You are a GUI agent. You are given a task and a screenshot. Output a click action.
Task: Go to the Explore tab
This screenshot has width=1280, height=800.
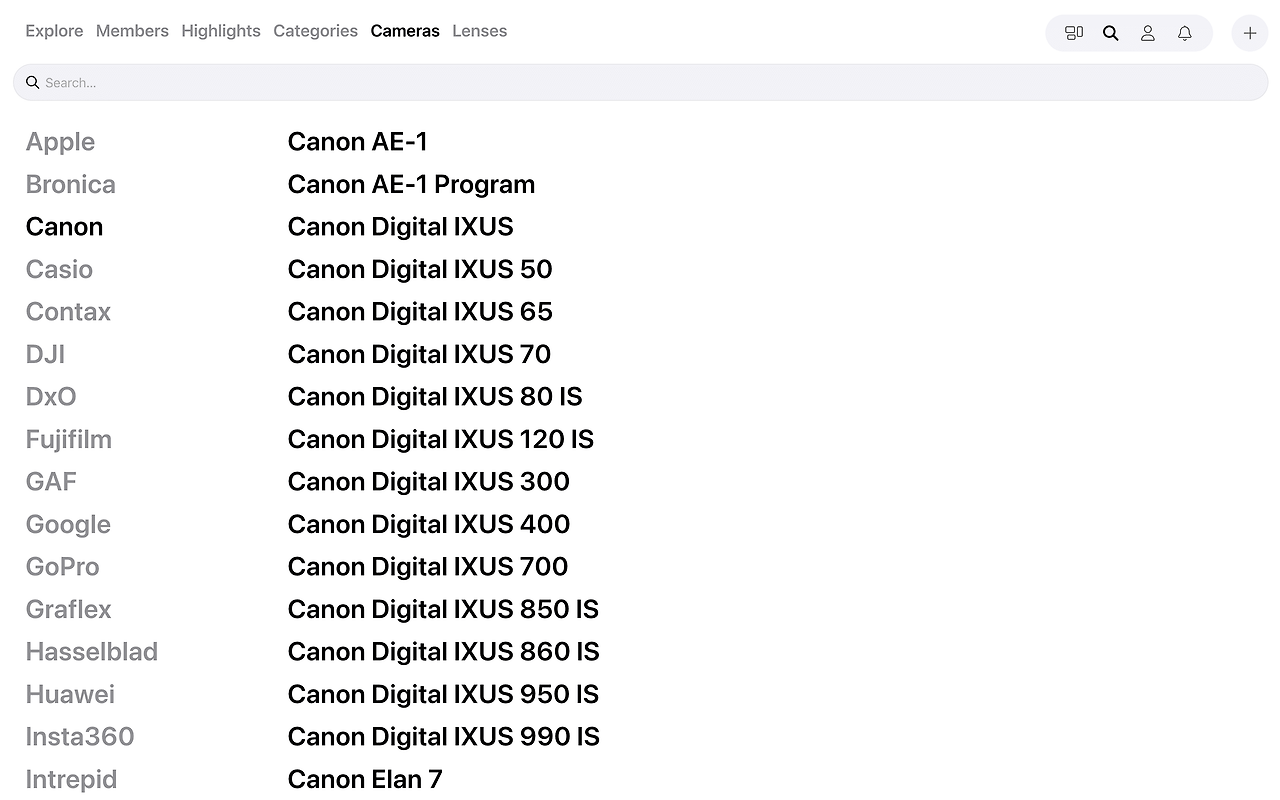[x=54, y=31]
